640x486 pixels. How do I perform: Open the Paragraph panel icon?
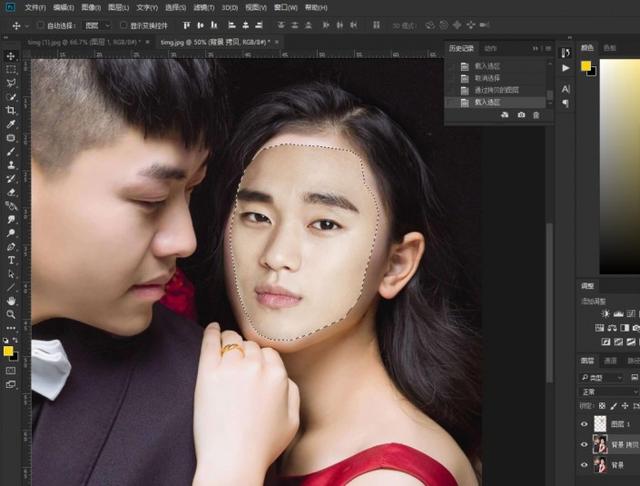coord(566,103)
